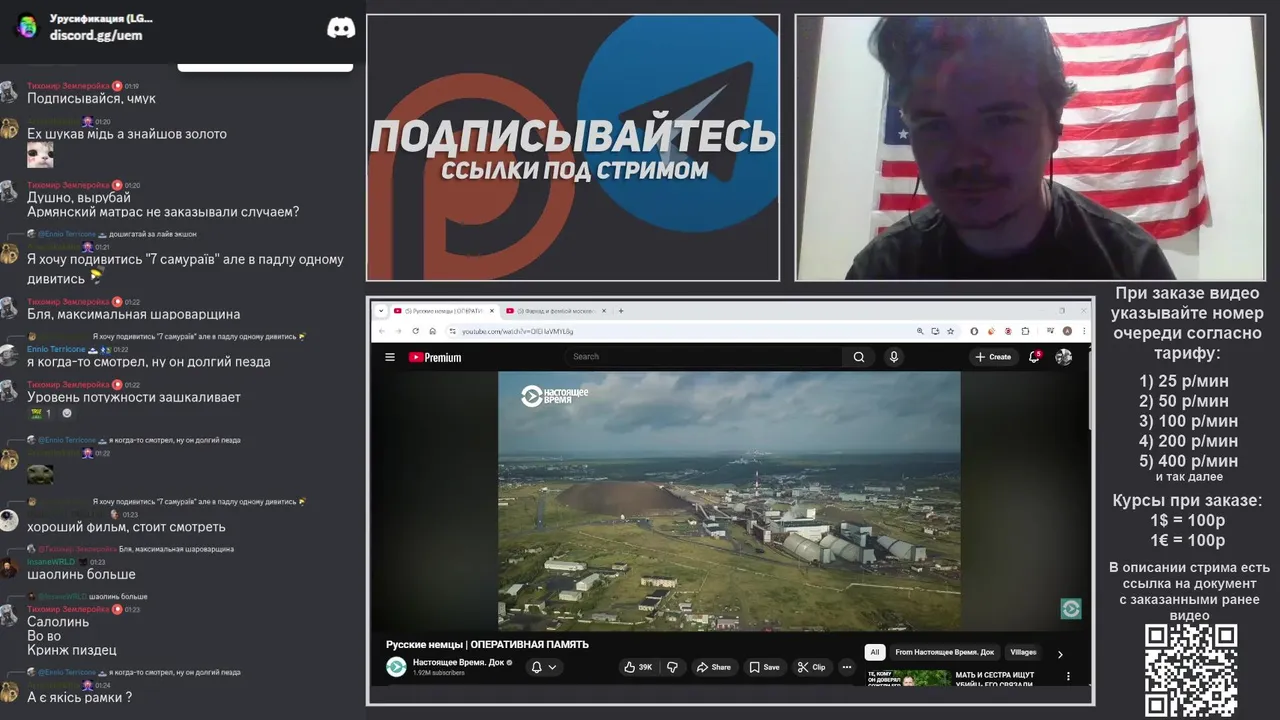
Task: Click the install/cast icon in address bar
Action: tap(935, 331)
